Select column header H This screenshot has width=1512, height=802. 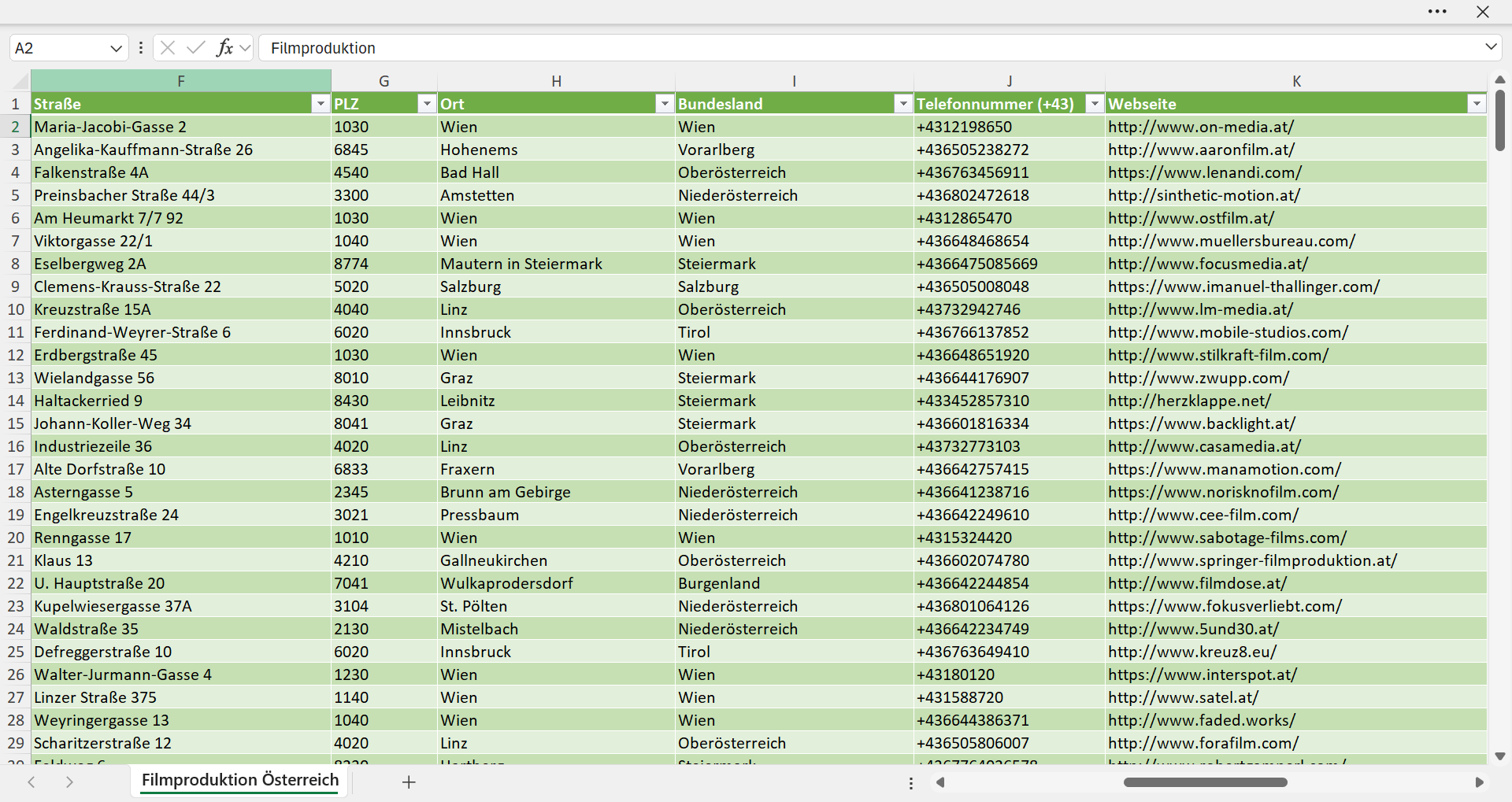(x=556, y=81)
